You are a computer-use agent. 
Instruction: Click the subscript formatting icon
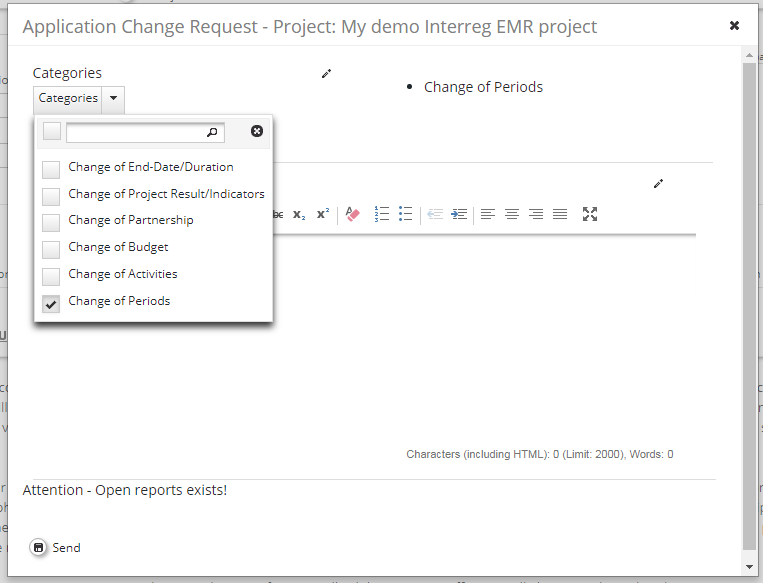[299, 214]
